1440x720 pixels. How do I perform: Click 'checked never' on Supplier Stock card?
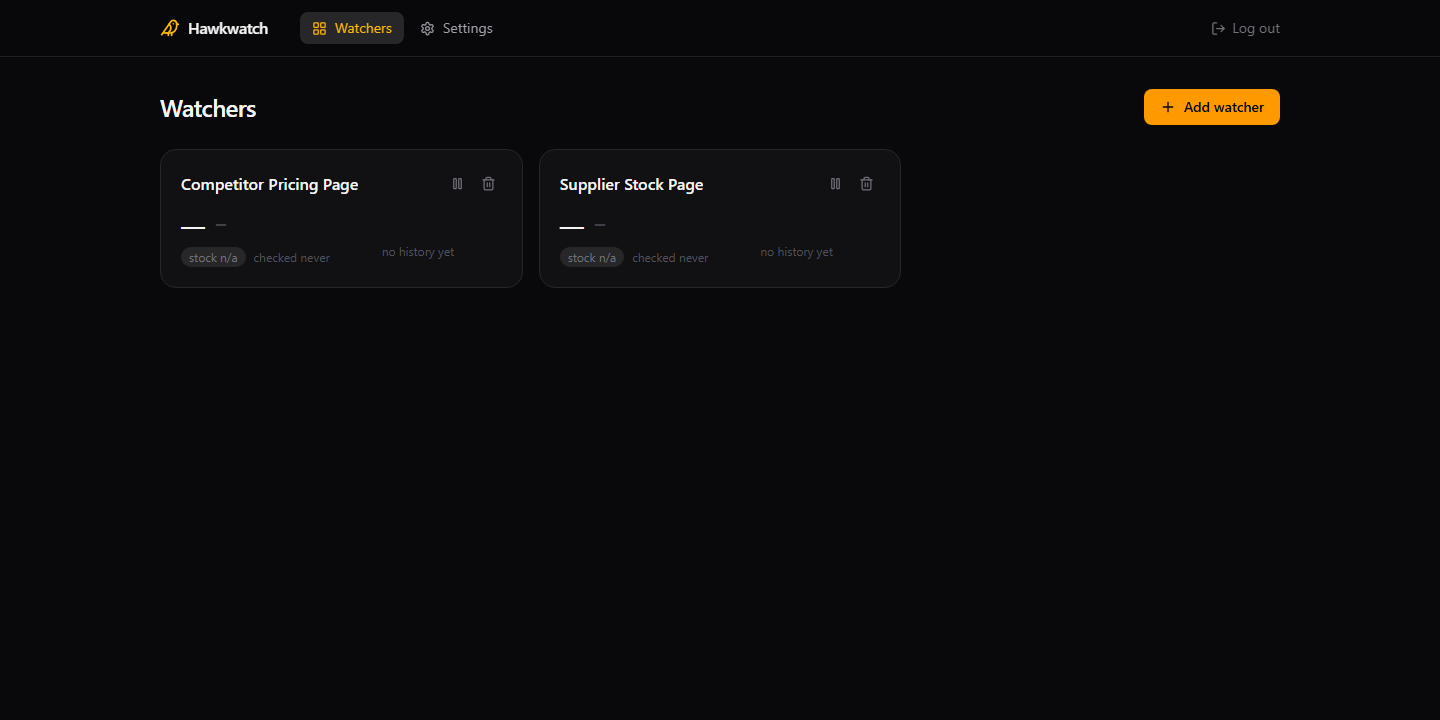(x=670, y=258)
